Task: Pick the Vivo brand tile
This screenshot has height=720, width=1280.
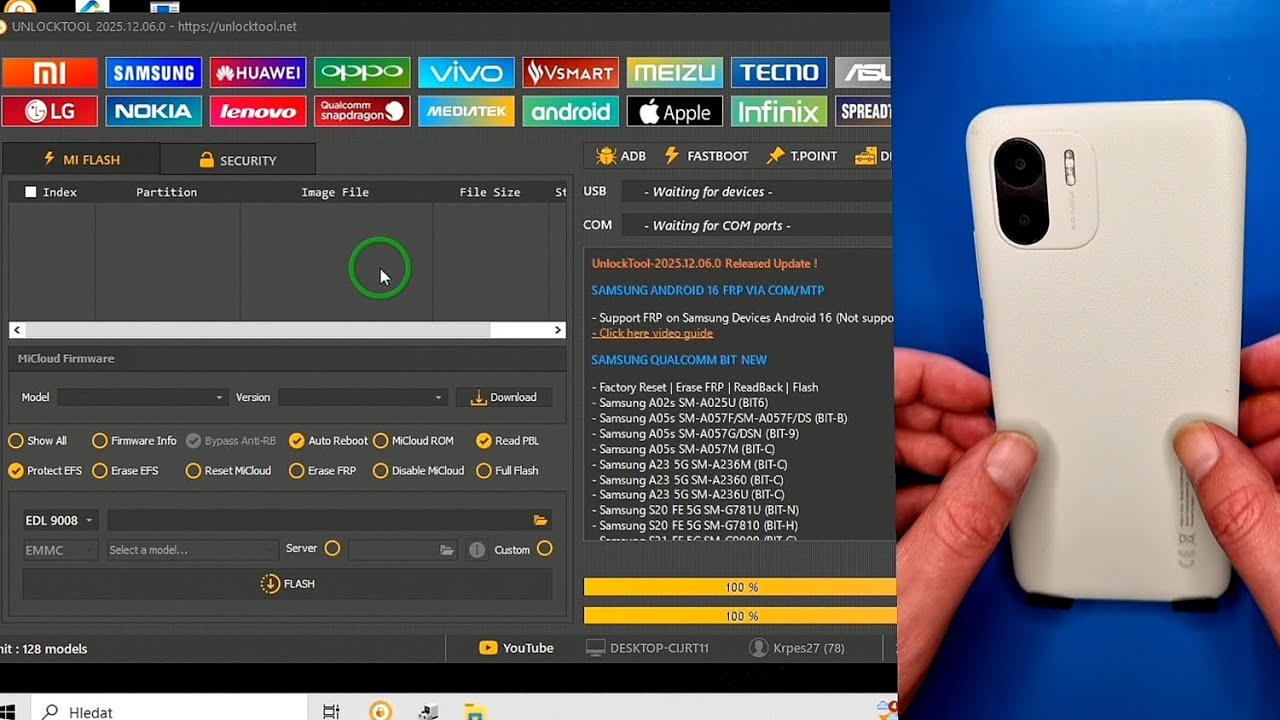Action: (x=466, y=72)
